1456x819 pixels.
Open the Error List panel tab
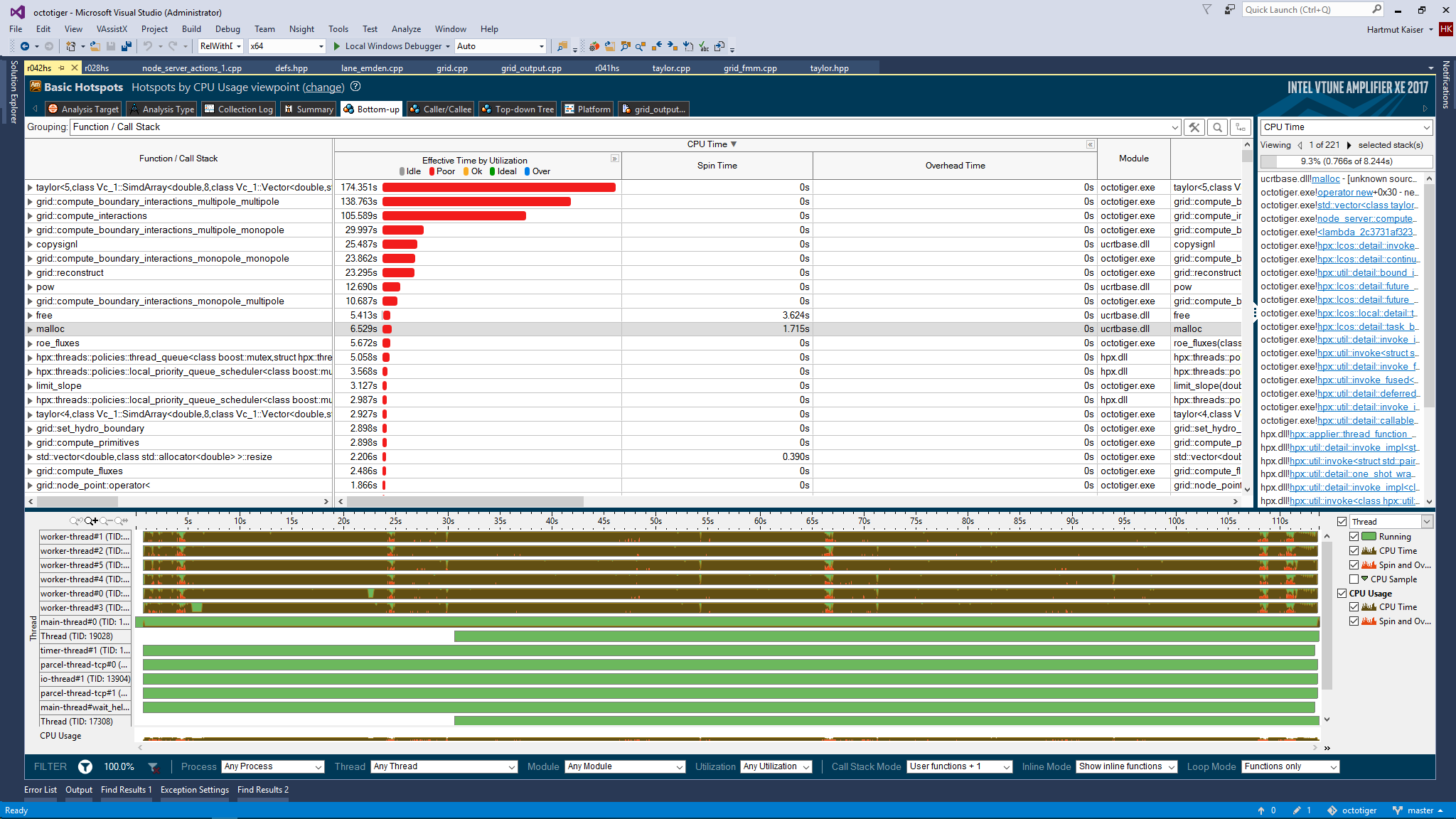point(41,790)
